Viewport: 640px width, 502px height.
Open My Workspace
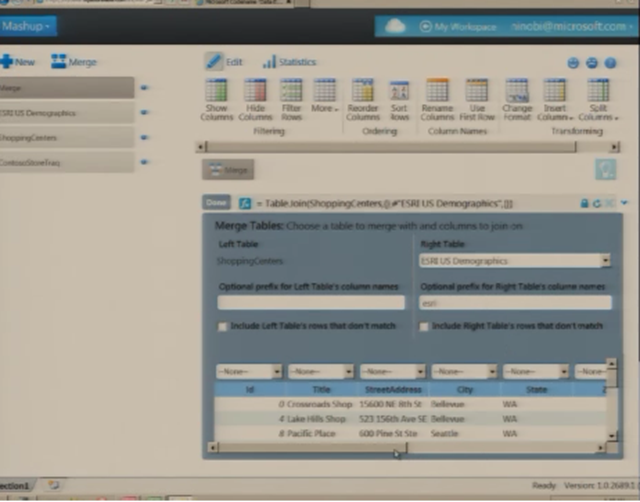coord(458,27)
